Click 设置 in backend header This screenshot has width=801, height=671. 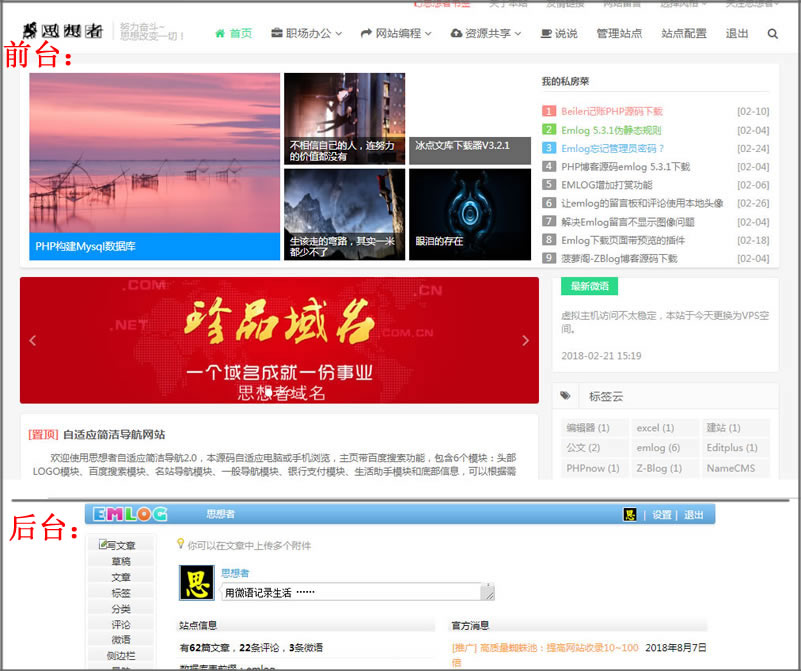[x=662, y=515]
